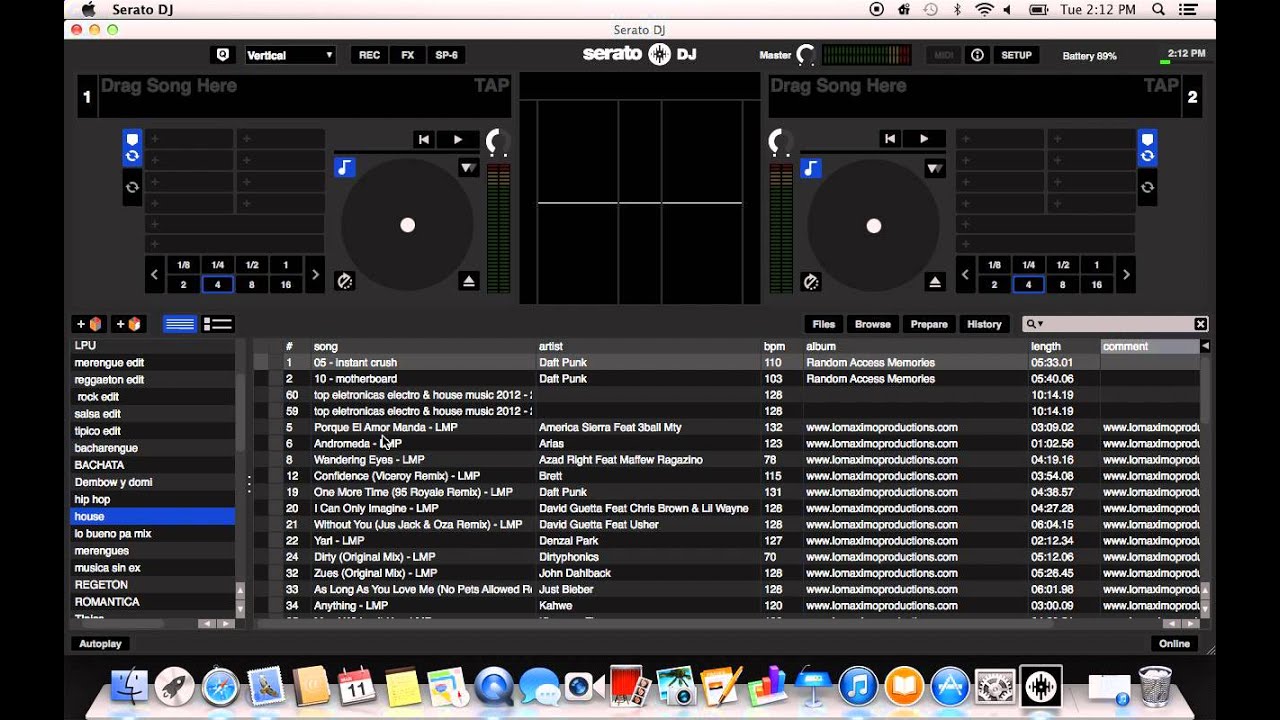The image size is (1280, 720).
Task: Toggle Autoplay
Action: (x=100, y=644)
